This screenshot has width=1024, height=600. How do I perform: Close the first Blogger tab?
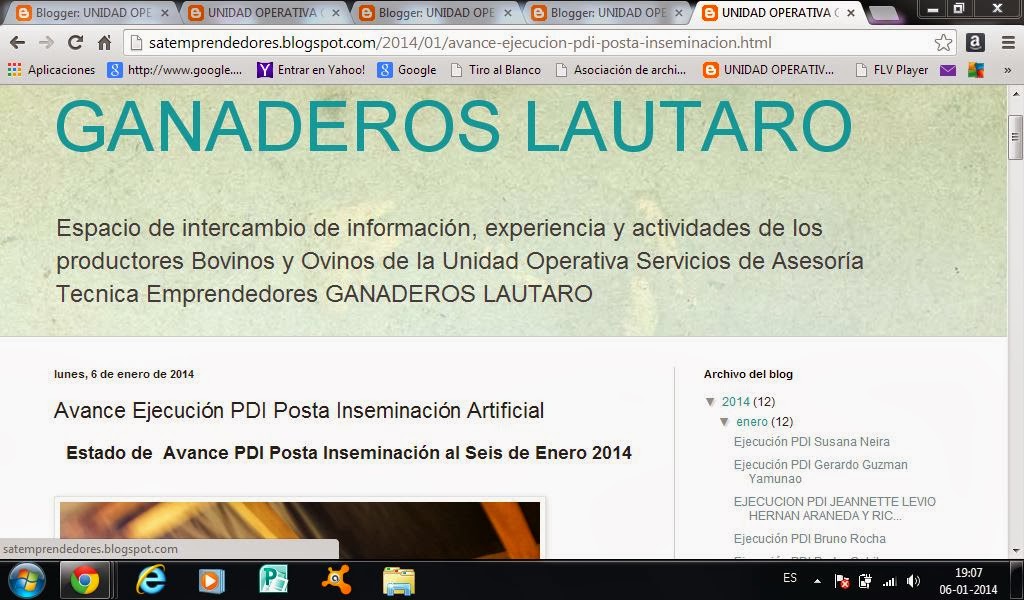coord(164,12)
